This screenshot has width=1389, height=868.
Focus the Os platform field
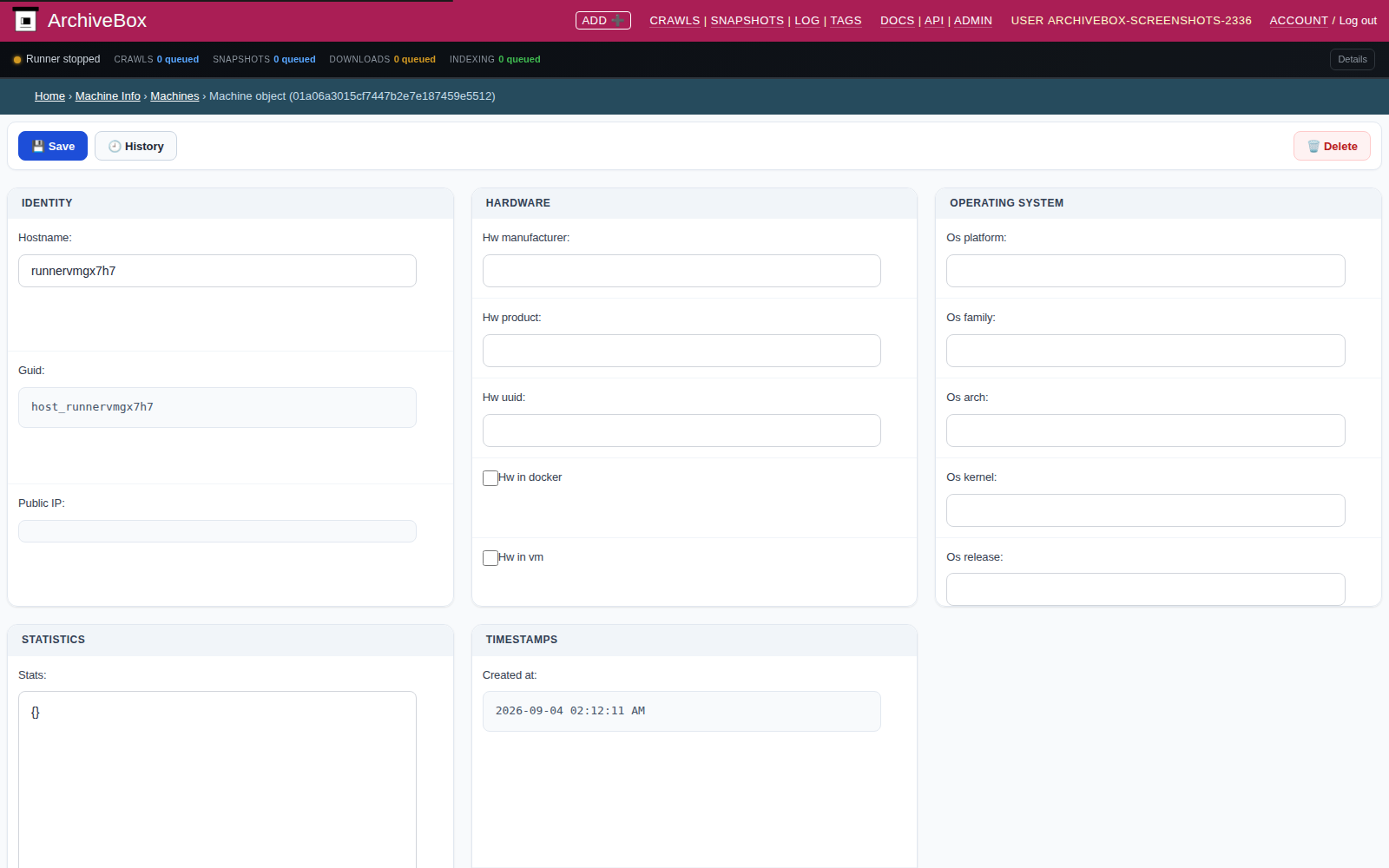(x=1146, y=271)
